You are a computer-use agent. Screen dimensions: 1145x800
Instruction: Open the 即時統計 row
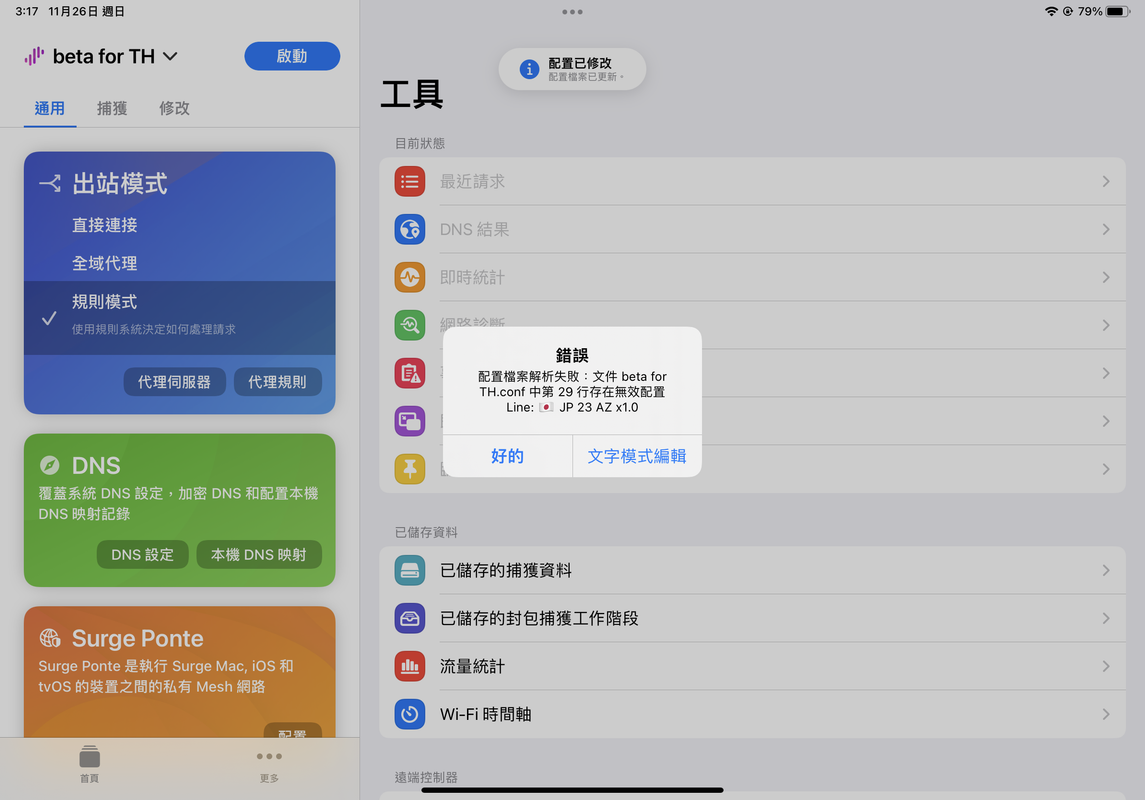pos(752,277)
